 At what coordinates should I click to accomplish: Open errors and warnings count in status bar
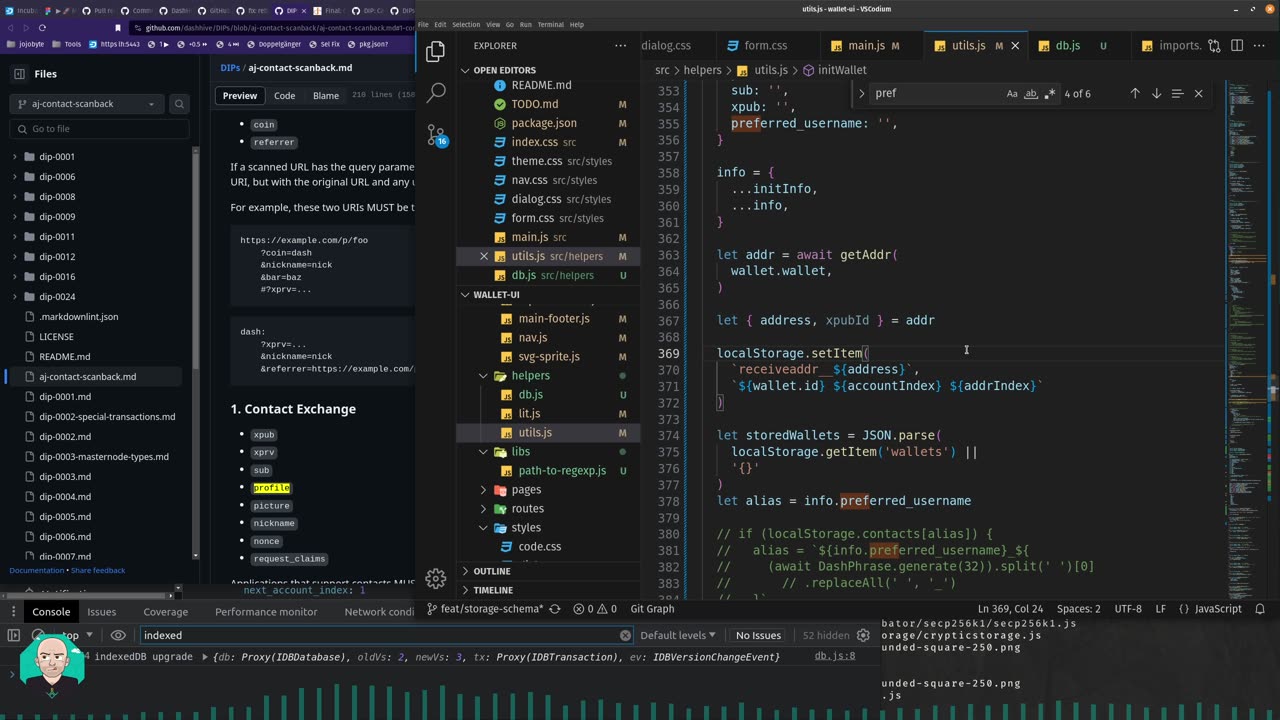[x=594, y=608]
